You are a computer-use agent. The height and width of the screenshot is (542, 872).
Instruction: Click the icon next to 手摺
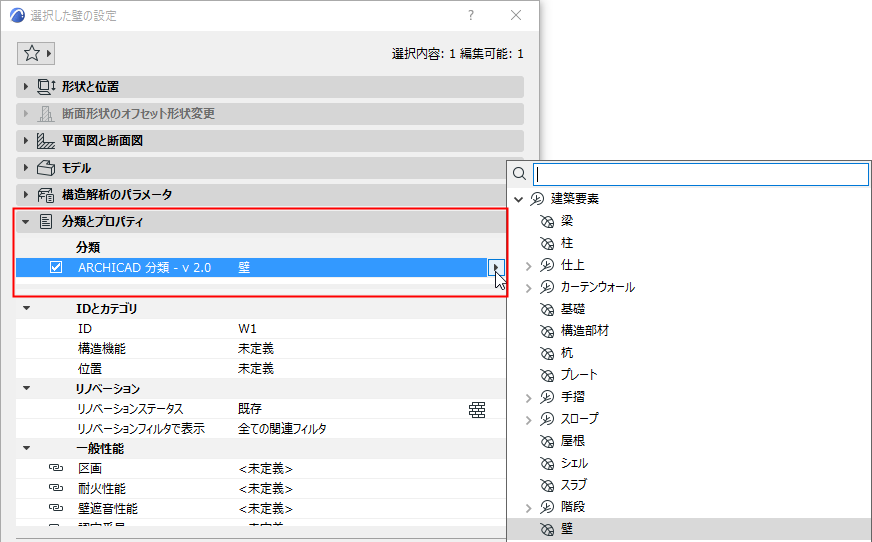pyautogui.click(x=547, y=397)
